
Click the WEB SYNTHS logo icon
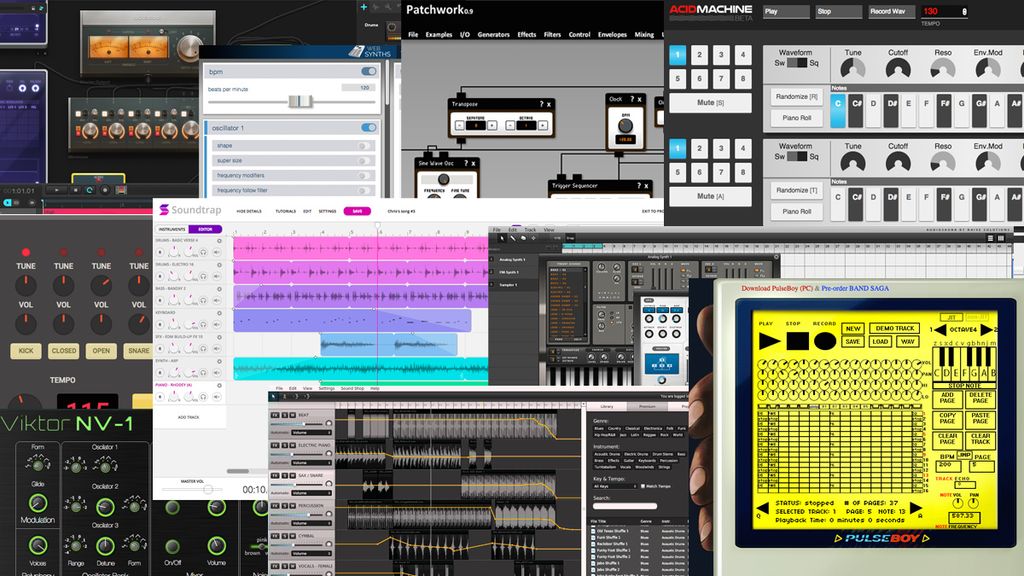point(356,52)
